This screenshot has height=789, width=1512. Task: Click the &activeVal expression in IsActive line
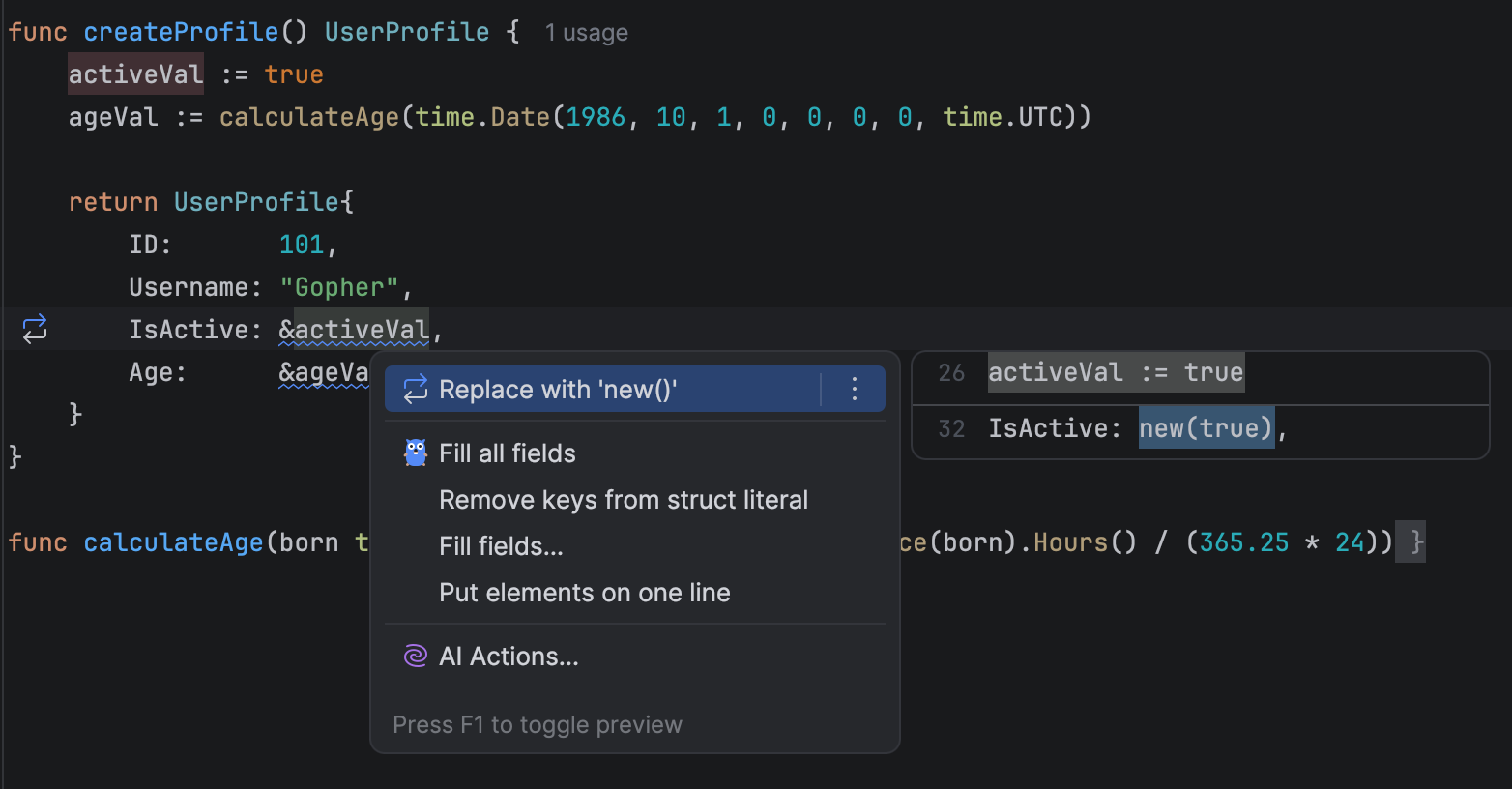(x=354, y=330)
